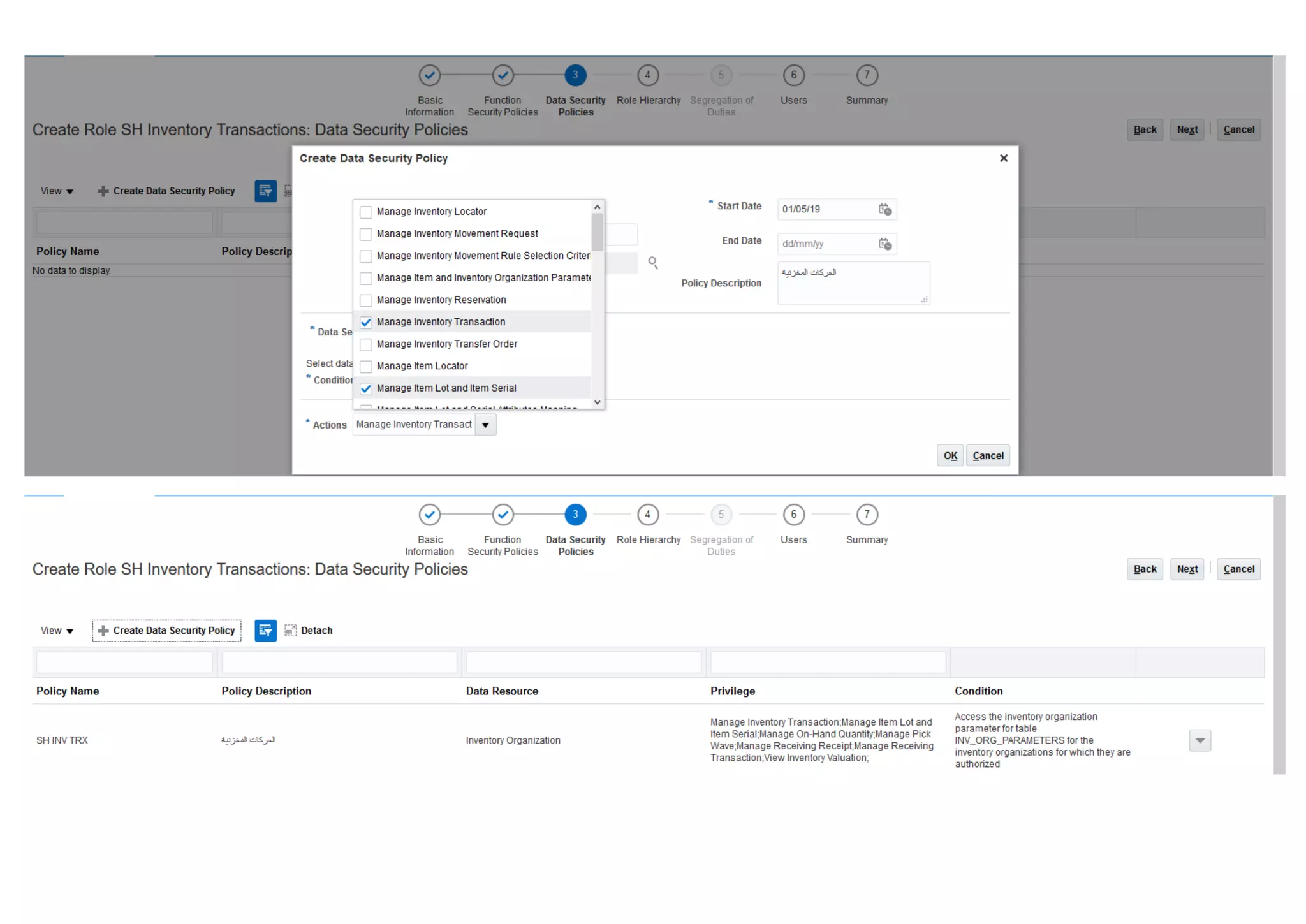This screenshot has width=1306, height=924.
Task: Go to step 7 Summary circle in lower train
Action: coord(867,515)
